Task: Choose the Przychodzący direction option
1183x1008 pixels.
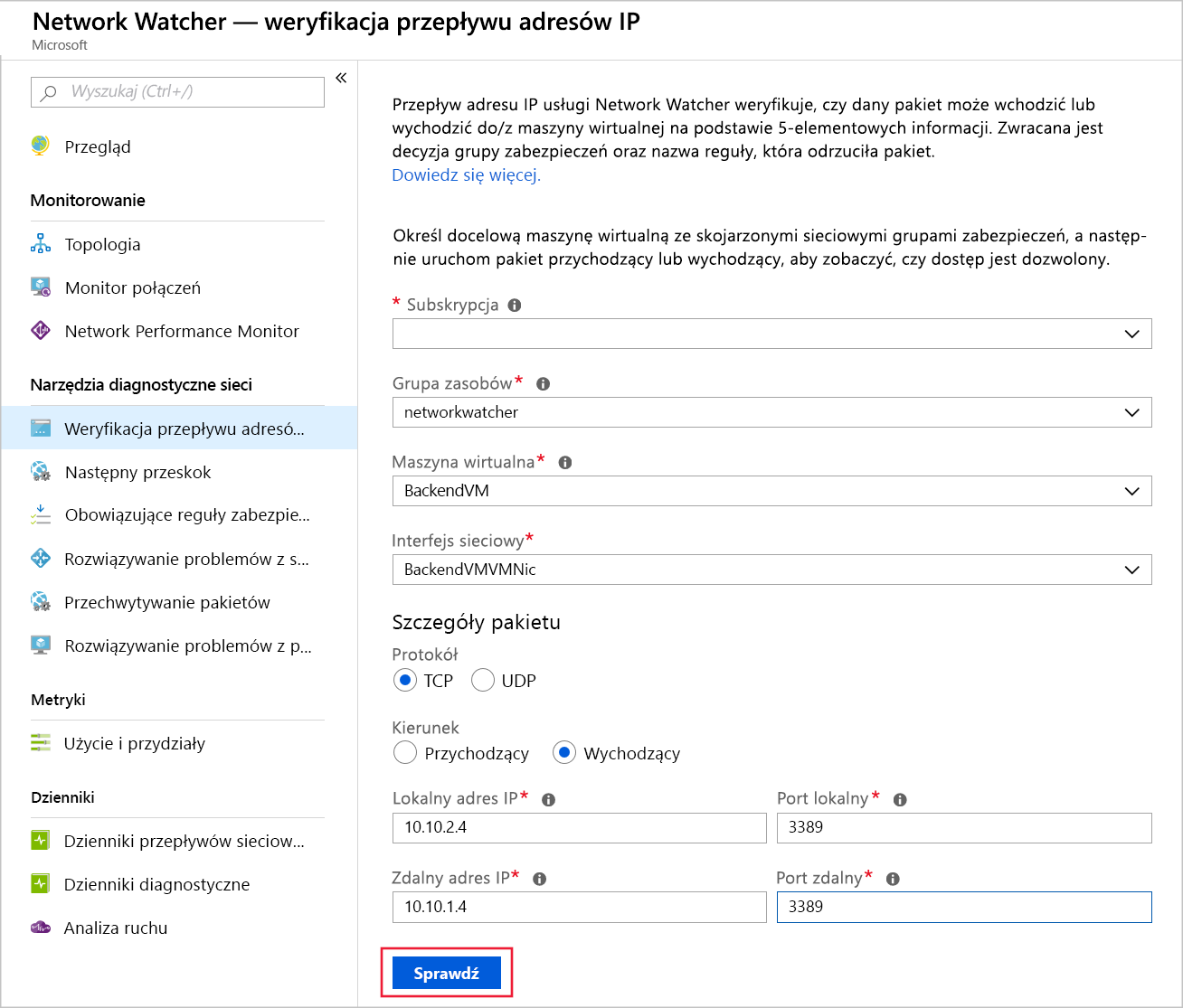Action: (x=405, y=752)
